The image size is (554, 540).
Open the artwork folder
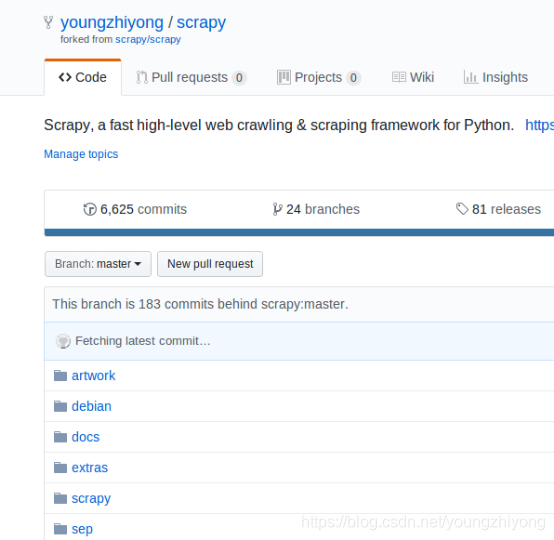coord(93,376)
